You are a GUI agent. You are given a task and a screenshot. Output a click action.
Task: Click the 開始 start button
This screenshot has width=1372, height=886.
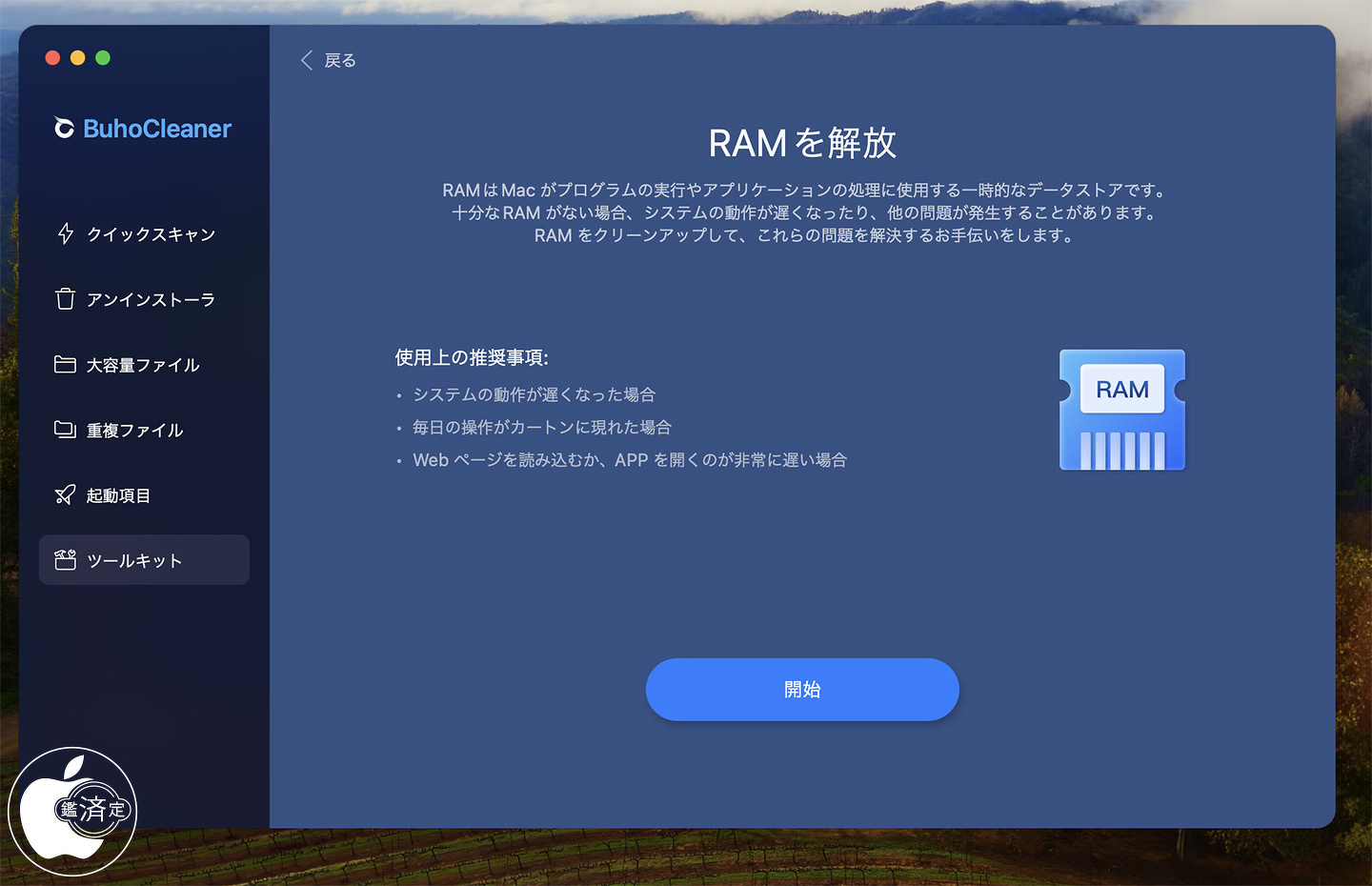pyautogui.click(x=802, y=690)
